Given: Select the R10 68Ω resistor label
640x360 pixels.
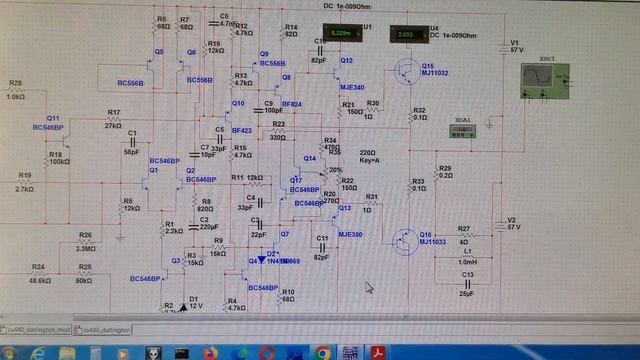Looking at the screenshot, I should click(x=289, y=296).
